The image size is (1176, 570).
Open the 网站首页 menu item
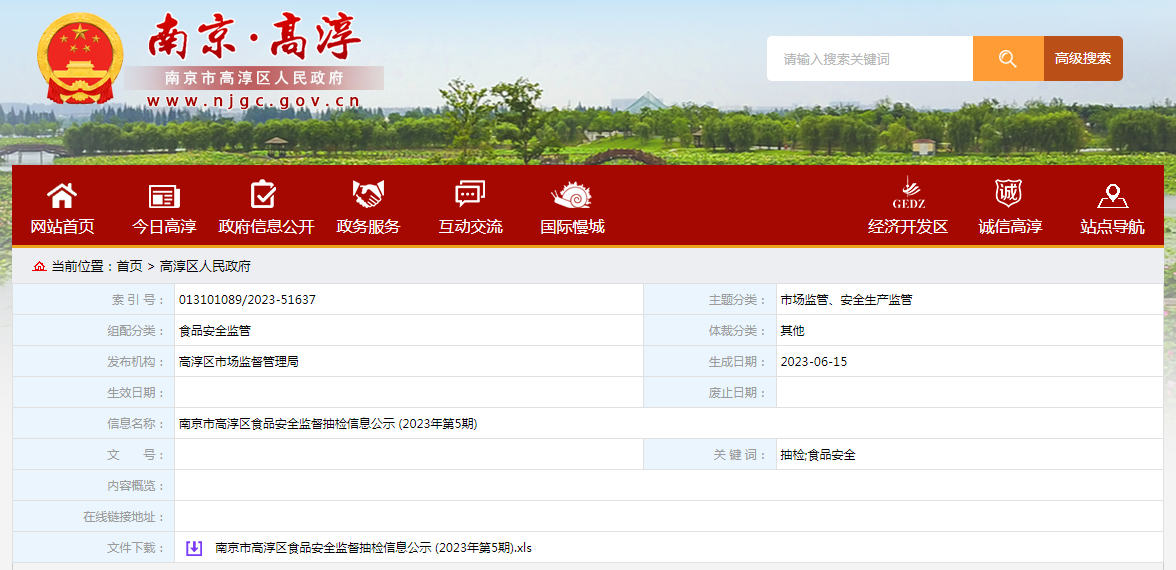pos(62,226)
